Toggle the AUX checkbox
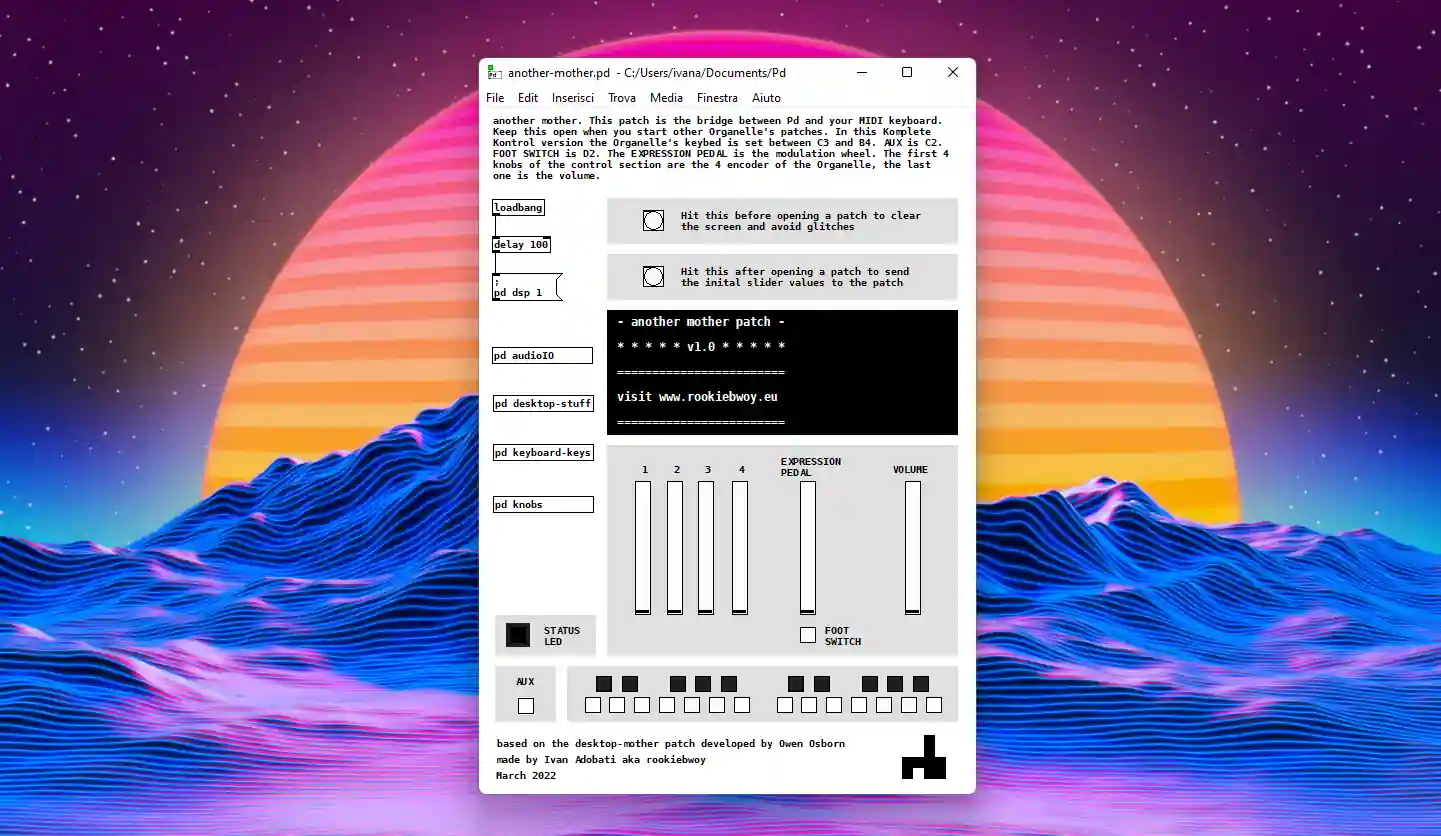This screenshot has height=836, width=1441. point(526,706)
